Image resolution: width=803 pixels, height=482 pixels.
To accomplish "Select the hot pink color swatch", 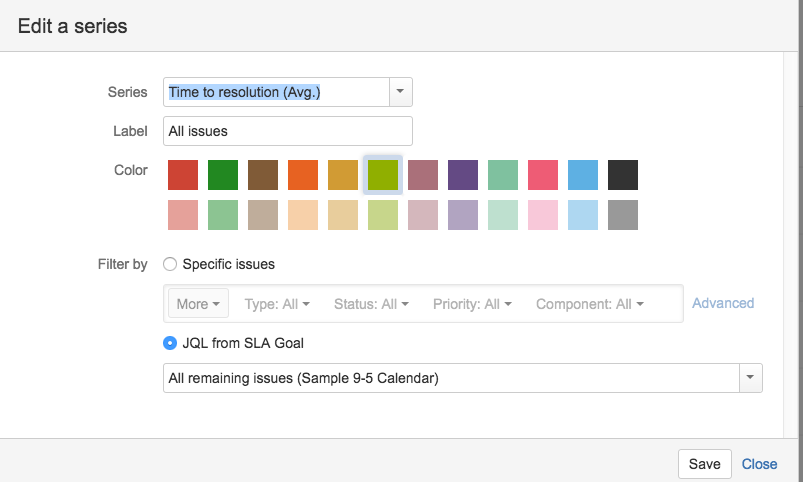I will point(543,175).
